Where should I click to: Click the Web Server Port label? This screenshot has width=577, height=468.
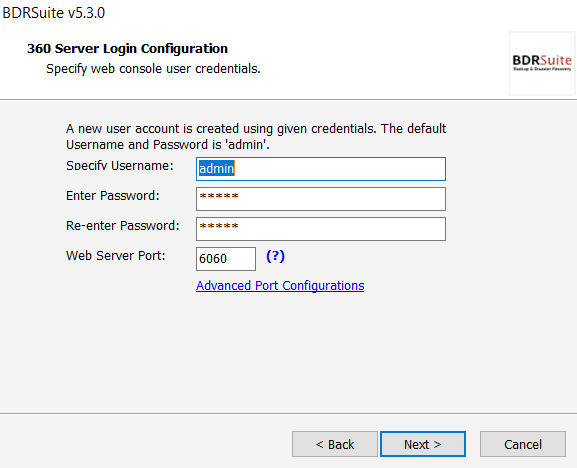[116, 255]
